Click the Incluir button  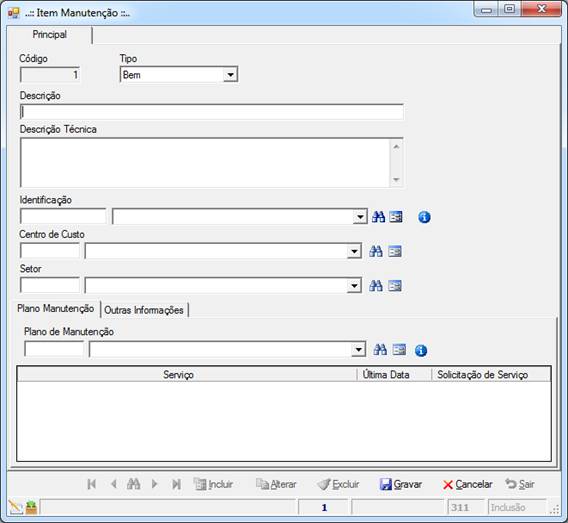point(213,484)
